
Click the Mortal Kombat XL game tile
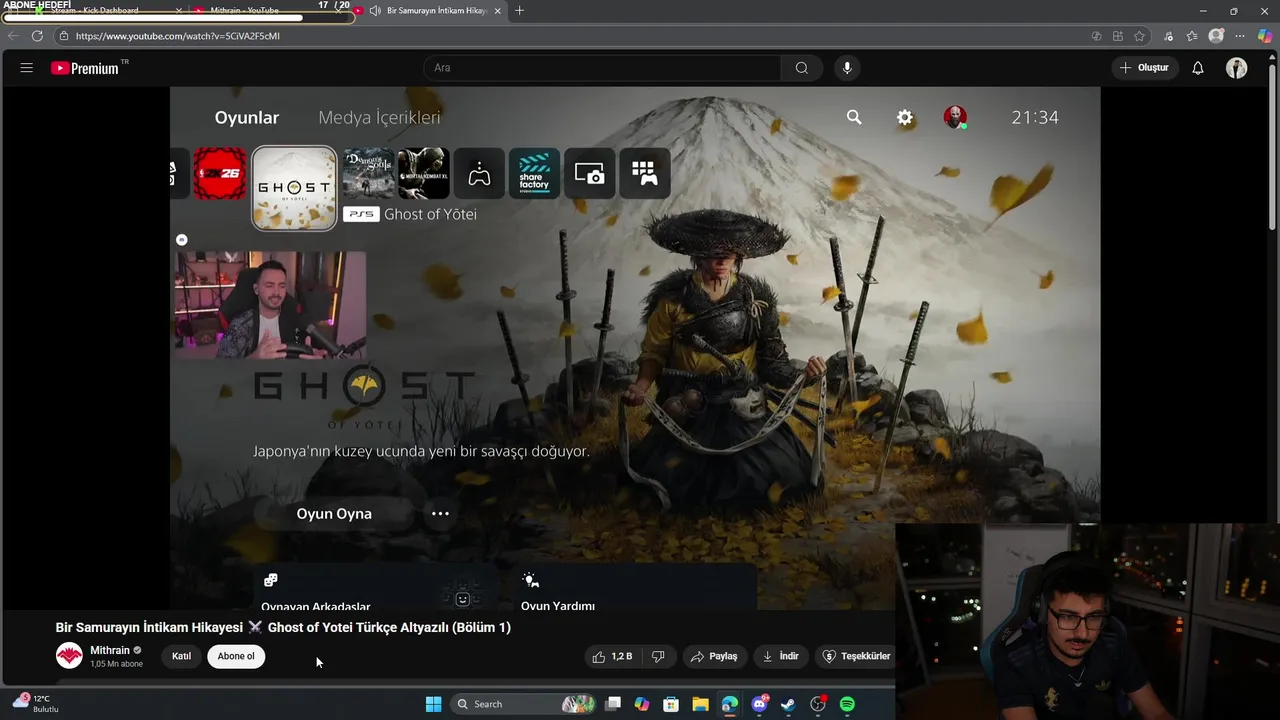(424, 174)
